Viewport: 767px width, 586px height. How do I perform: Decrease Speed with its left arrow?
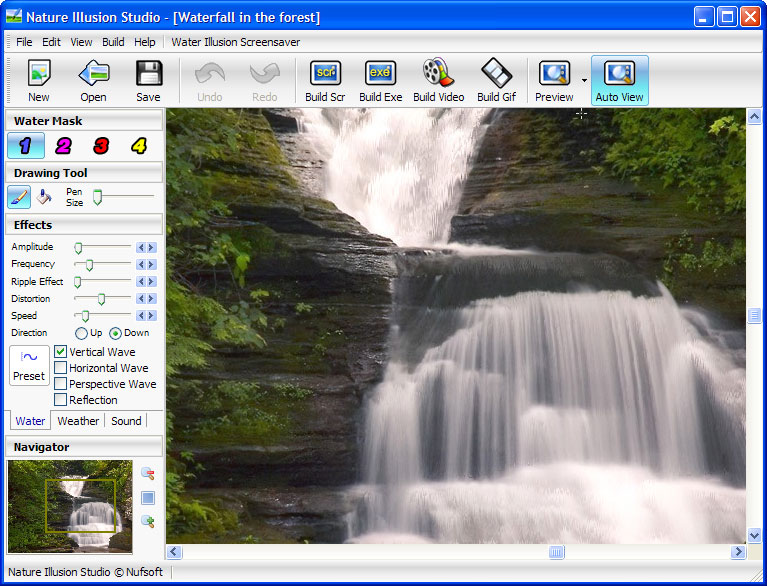(x=141, y=316)
